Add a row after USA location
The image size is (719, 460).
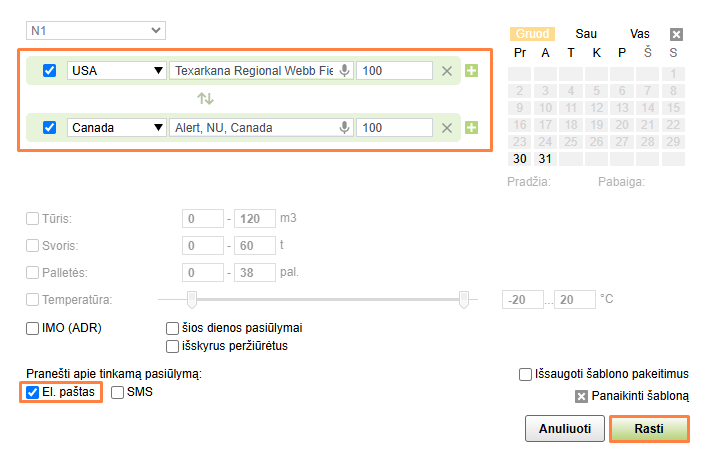(x=472, y=71)
